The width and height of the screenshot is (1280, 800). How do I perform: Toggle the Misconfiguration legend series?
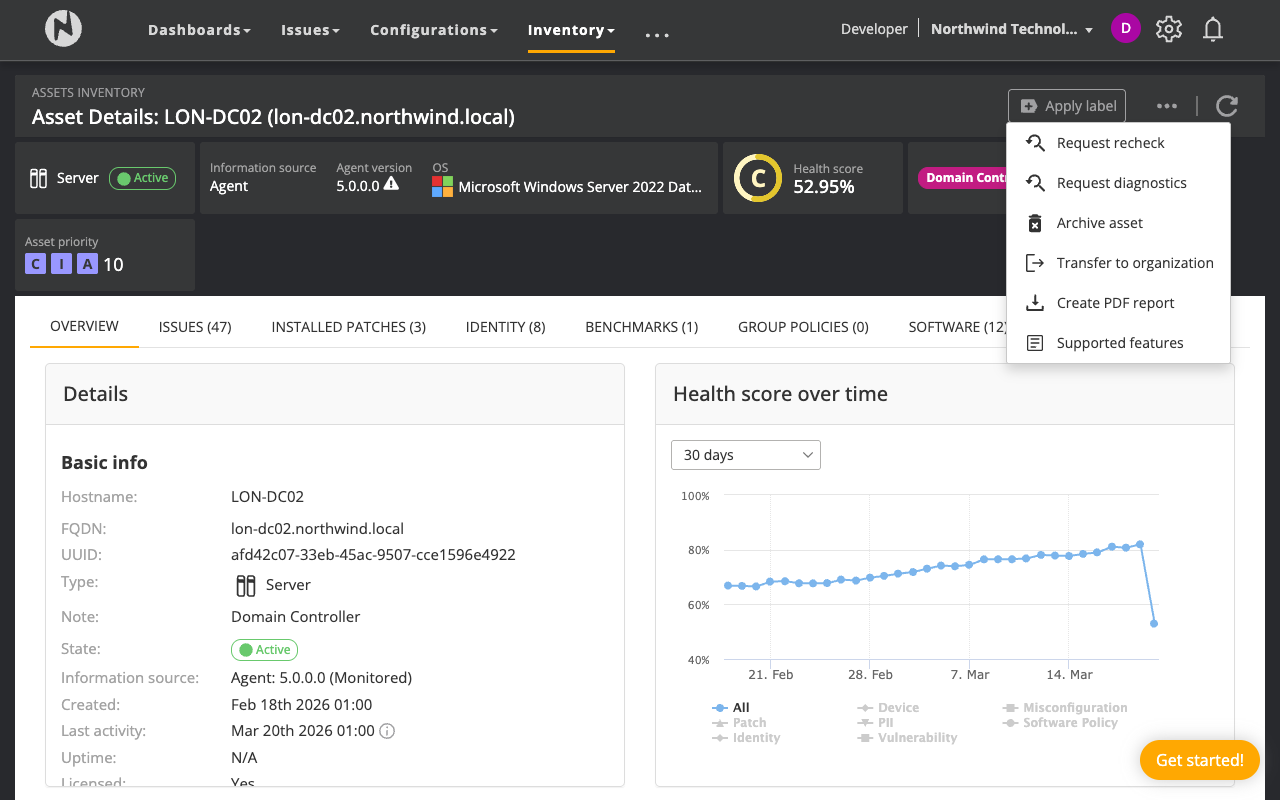[x=1065, y=707]
